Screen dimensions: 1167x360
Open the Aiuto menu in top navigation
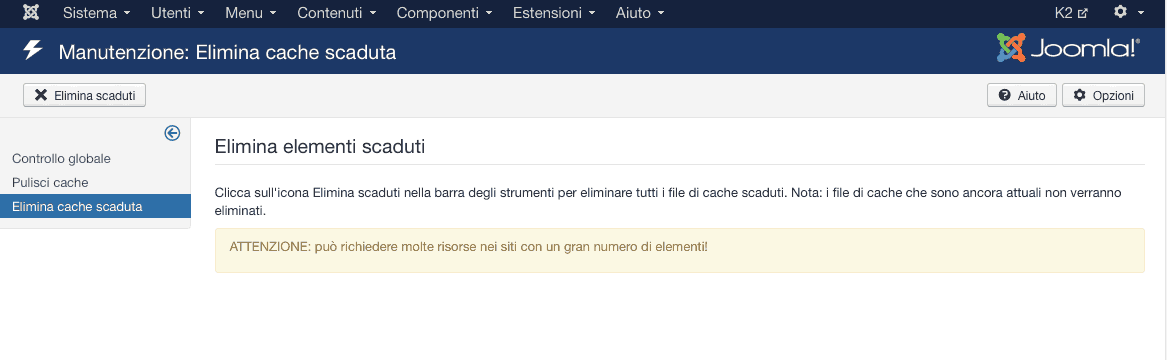640,13
